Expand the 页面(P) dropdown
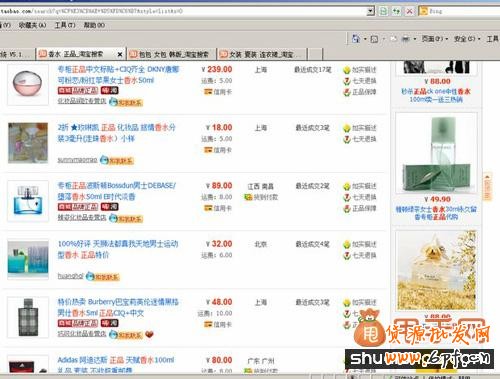The width and height of the screenshot is (500, 379). pyautogui.click(x=435, y=39)
